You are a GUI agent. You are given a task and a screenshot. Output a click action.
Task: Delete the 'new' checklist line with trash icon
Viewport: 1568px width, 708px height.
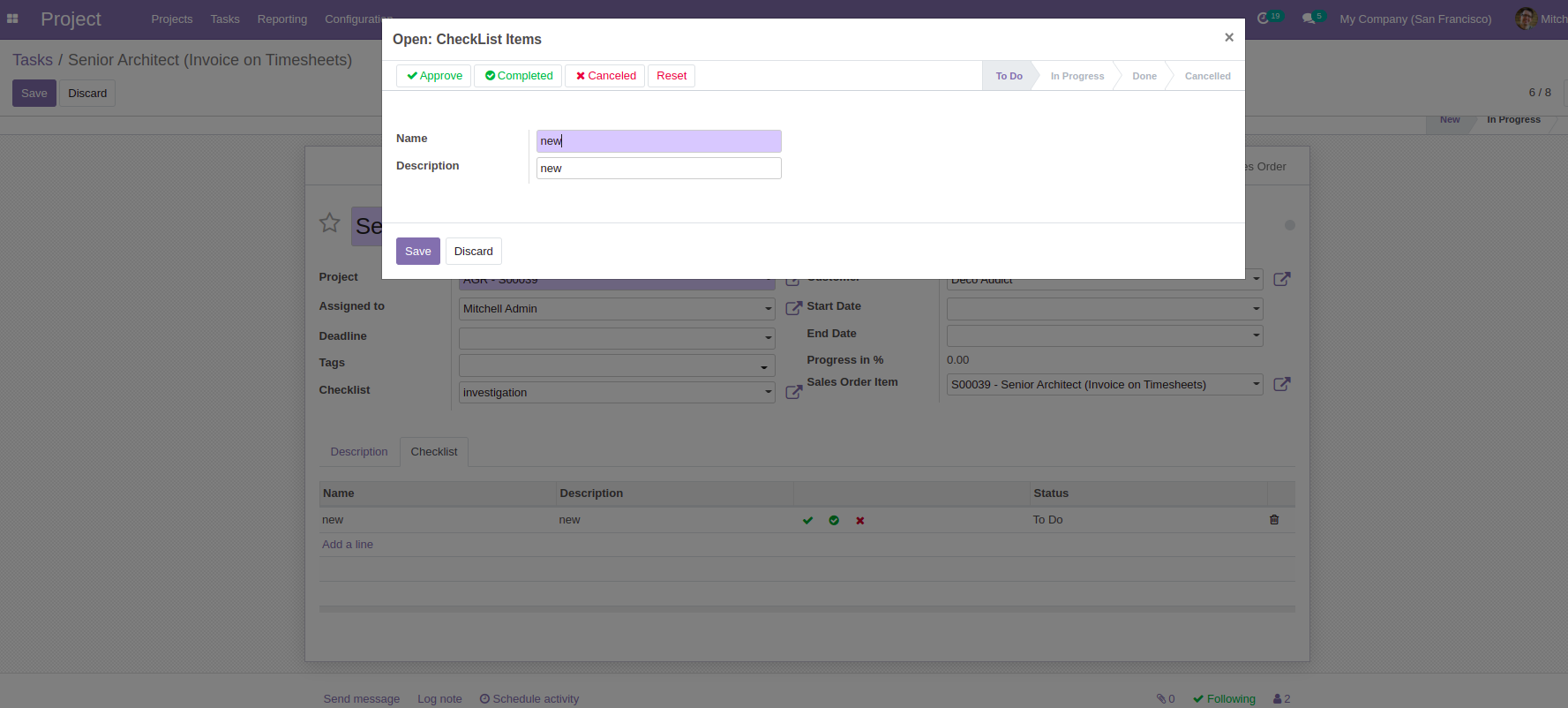[x=1273, y=520]
